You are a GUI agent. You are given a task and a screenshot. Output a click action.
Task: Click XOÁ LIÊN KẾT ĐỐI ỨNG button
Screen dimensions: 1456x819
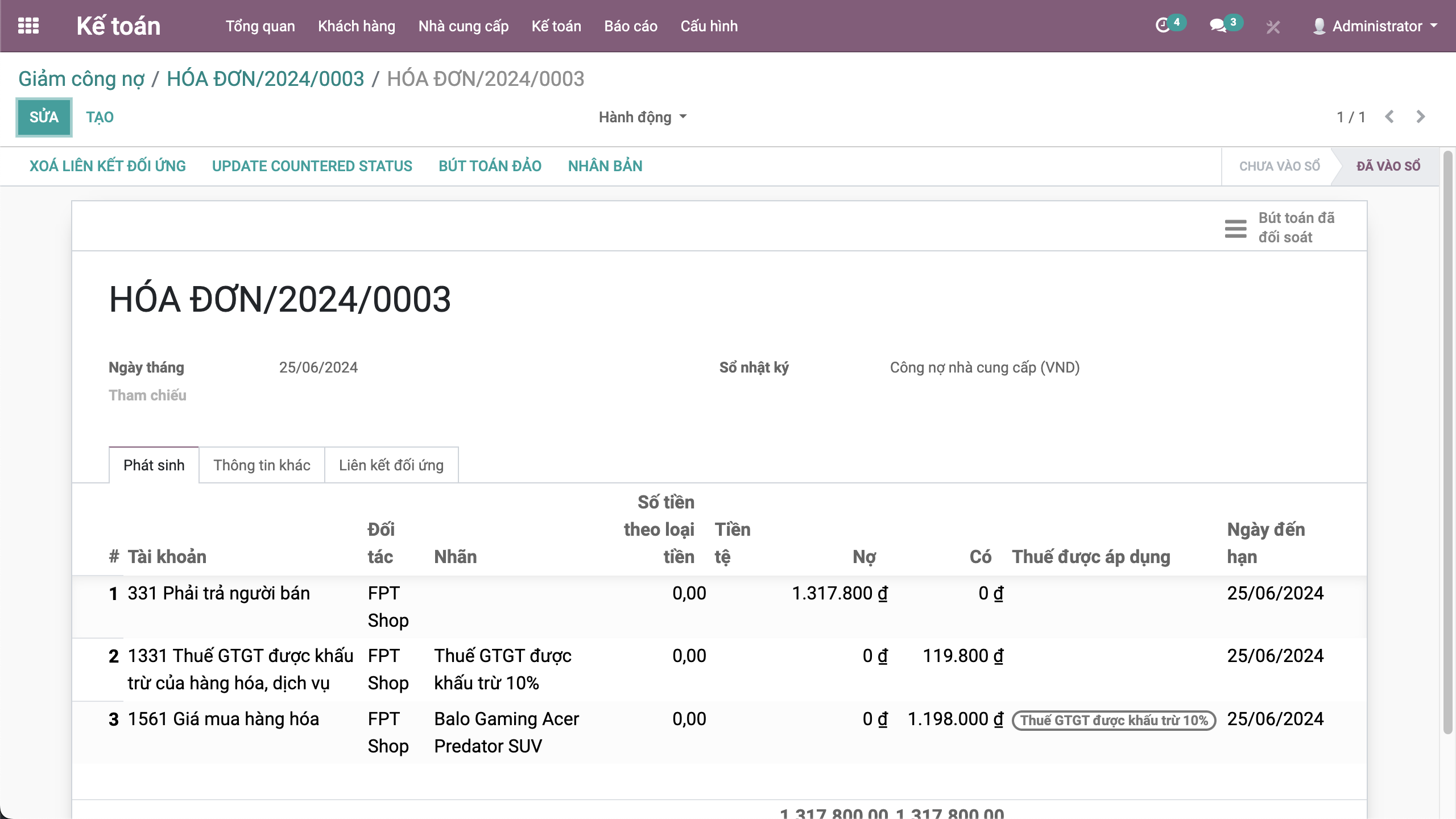coord(107,166)
